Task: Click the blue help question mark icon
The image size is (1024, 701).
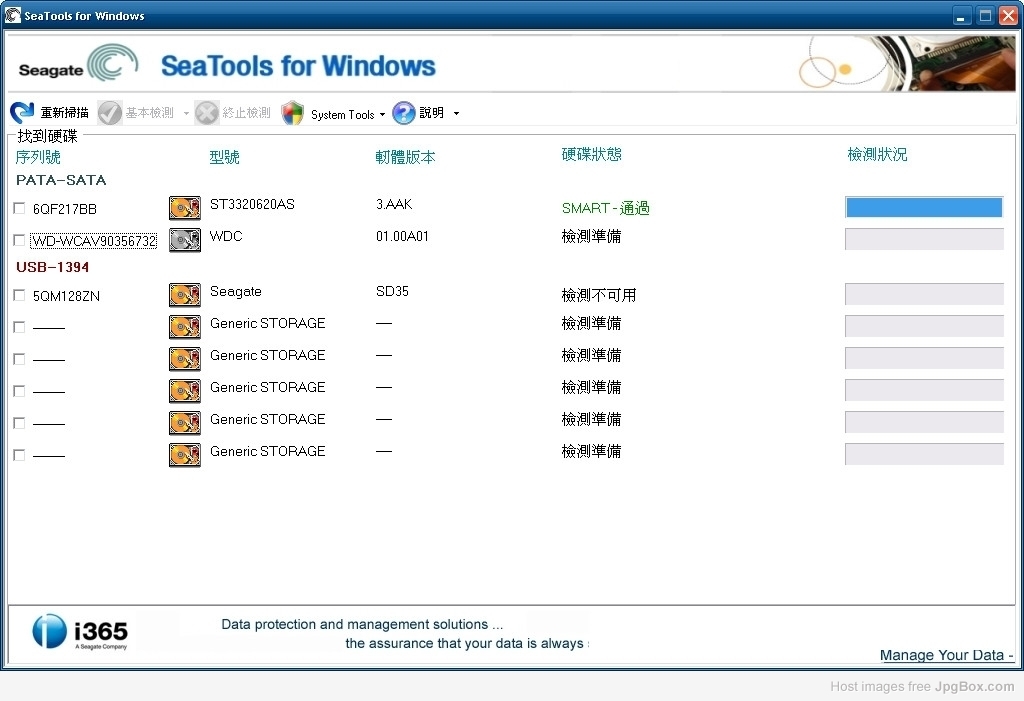Action: pyautogui.click(x=404, y=113)
